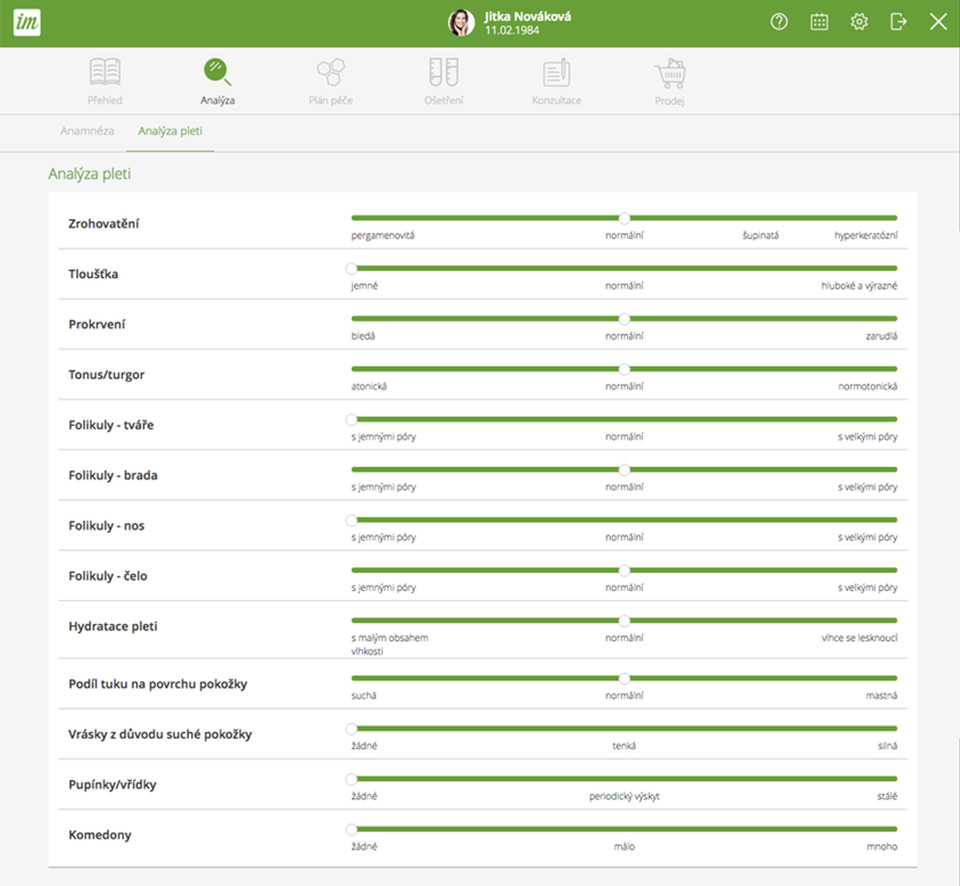This screenshot has width=960, height=886.
Task: Open the Konzultace notepad icon
Action: coord(557,72)
